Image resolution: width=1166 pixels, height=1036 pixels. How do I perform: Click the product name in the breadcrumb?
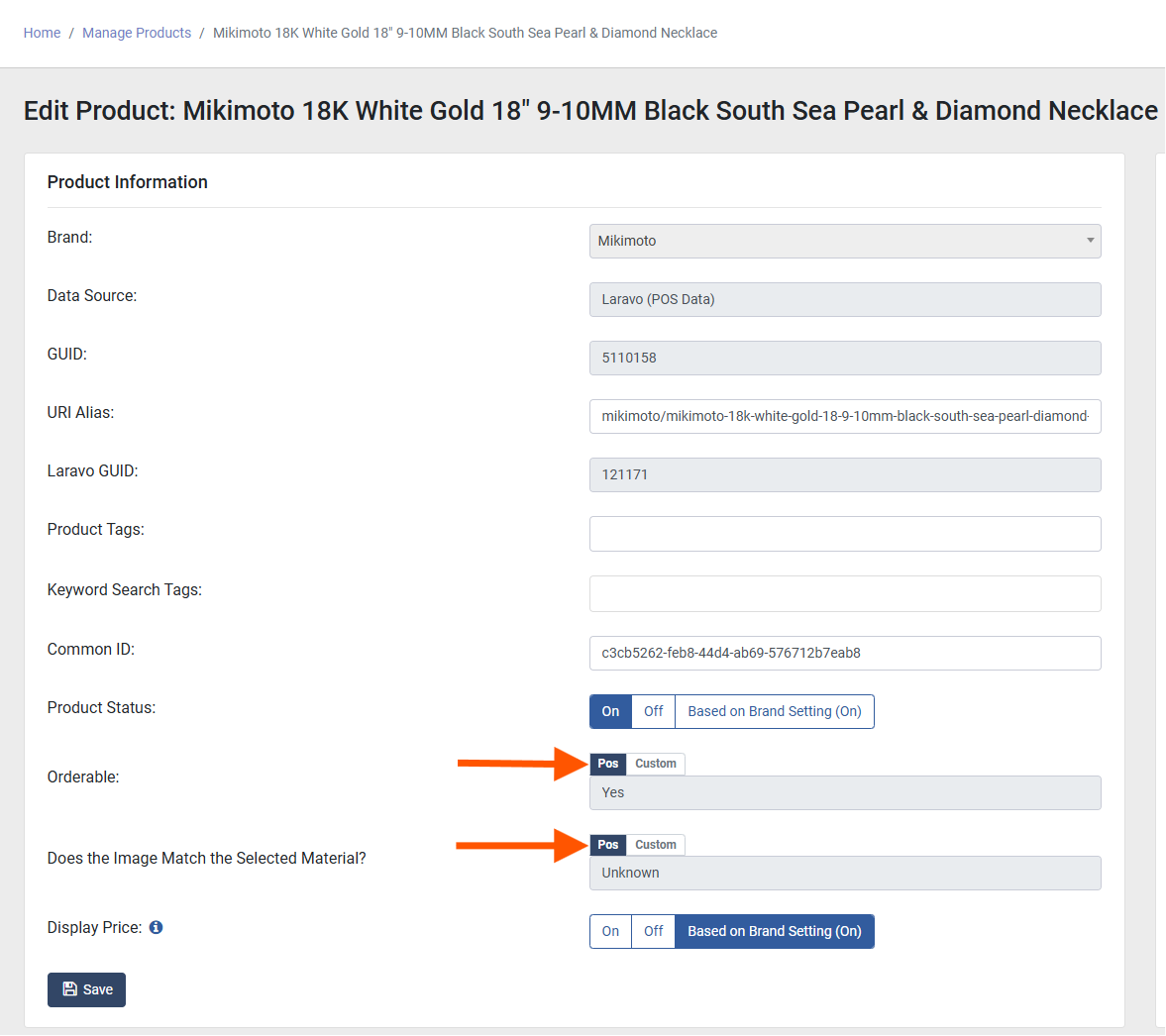point(465,33)
